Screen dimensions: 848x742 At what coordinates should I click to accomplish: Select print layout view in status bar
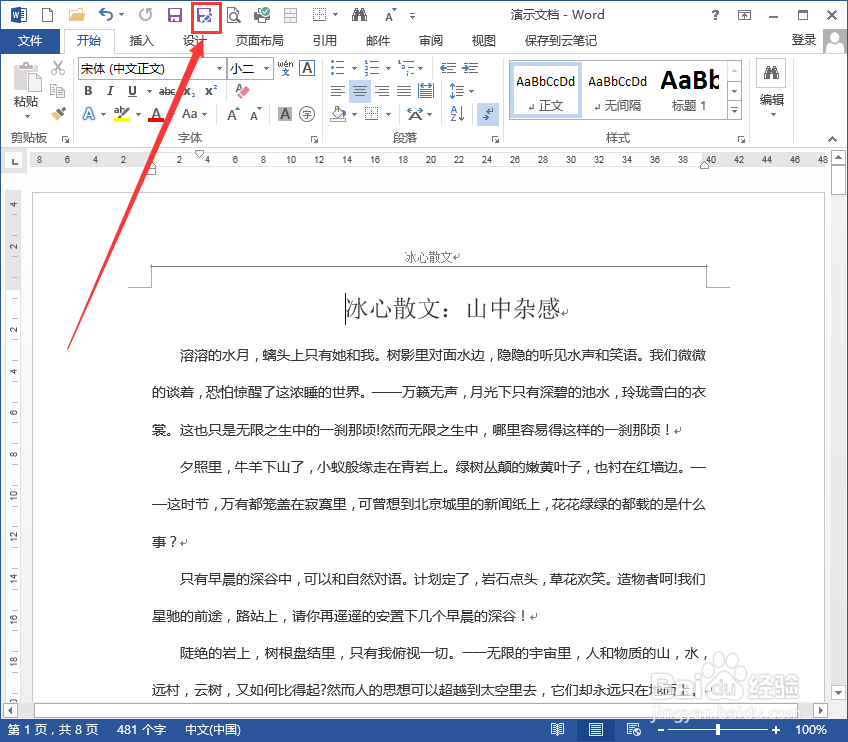pos(595,730)
